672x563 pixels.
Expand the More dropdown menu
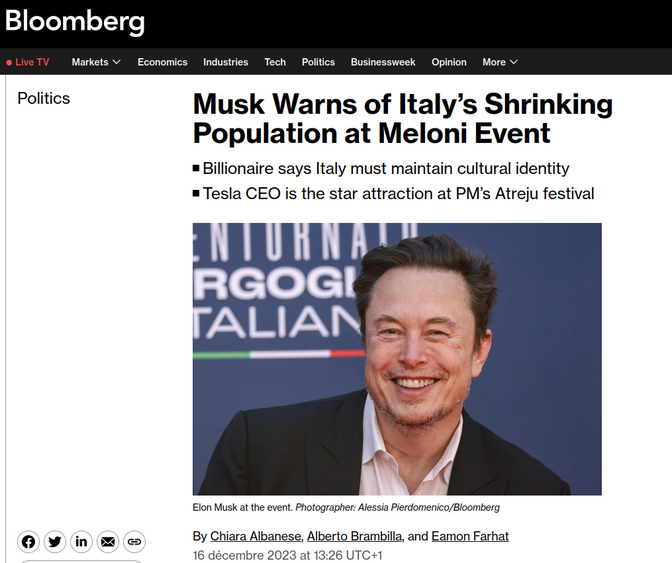point(500,62)
